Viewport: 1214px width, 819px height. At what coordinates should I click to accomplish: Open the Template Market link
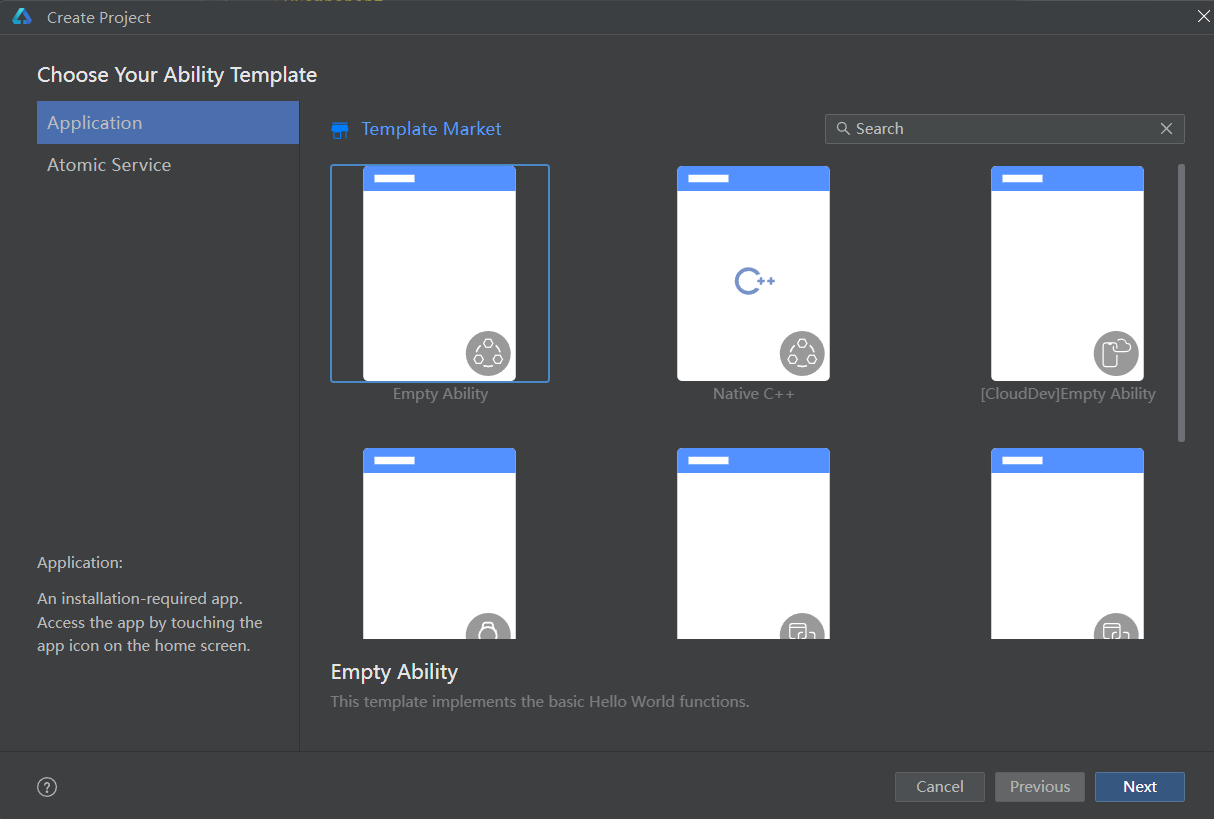pos(431,129)
